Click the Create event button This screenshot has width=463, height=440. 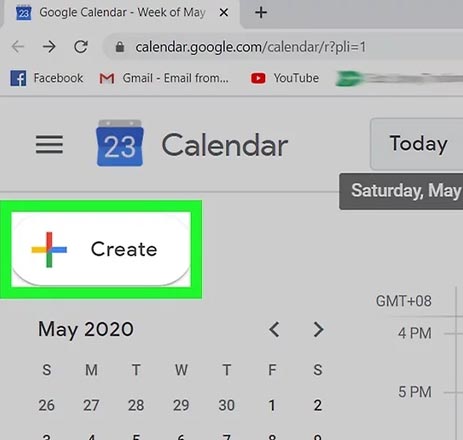pyautogui.click(x=101, y=249)
